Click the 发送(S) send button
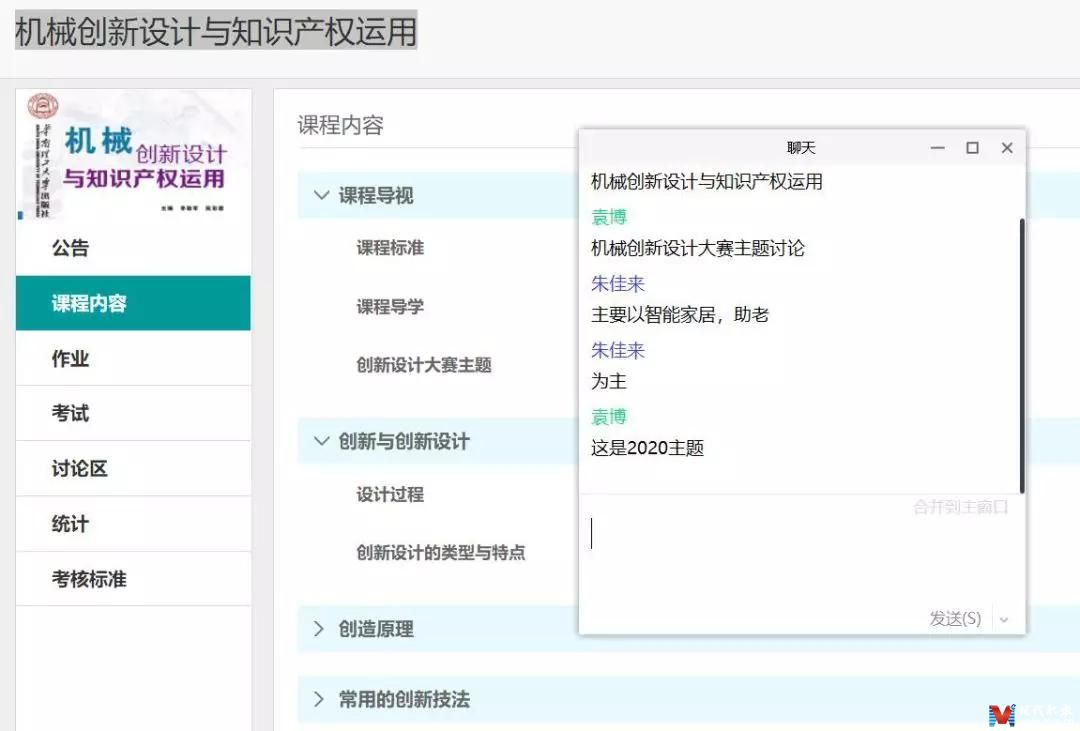 [955, 619]
